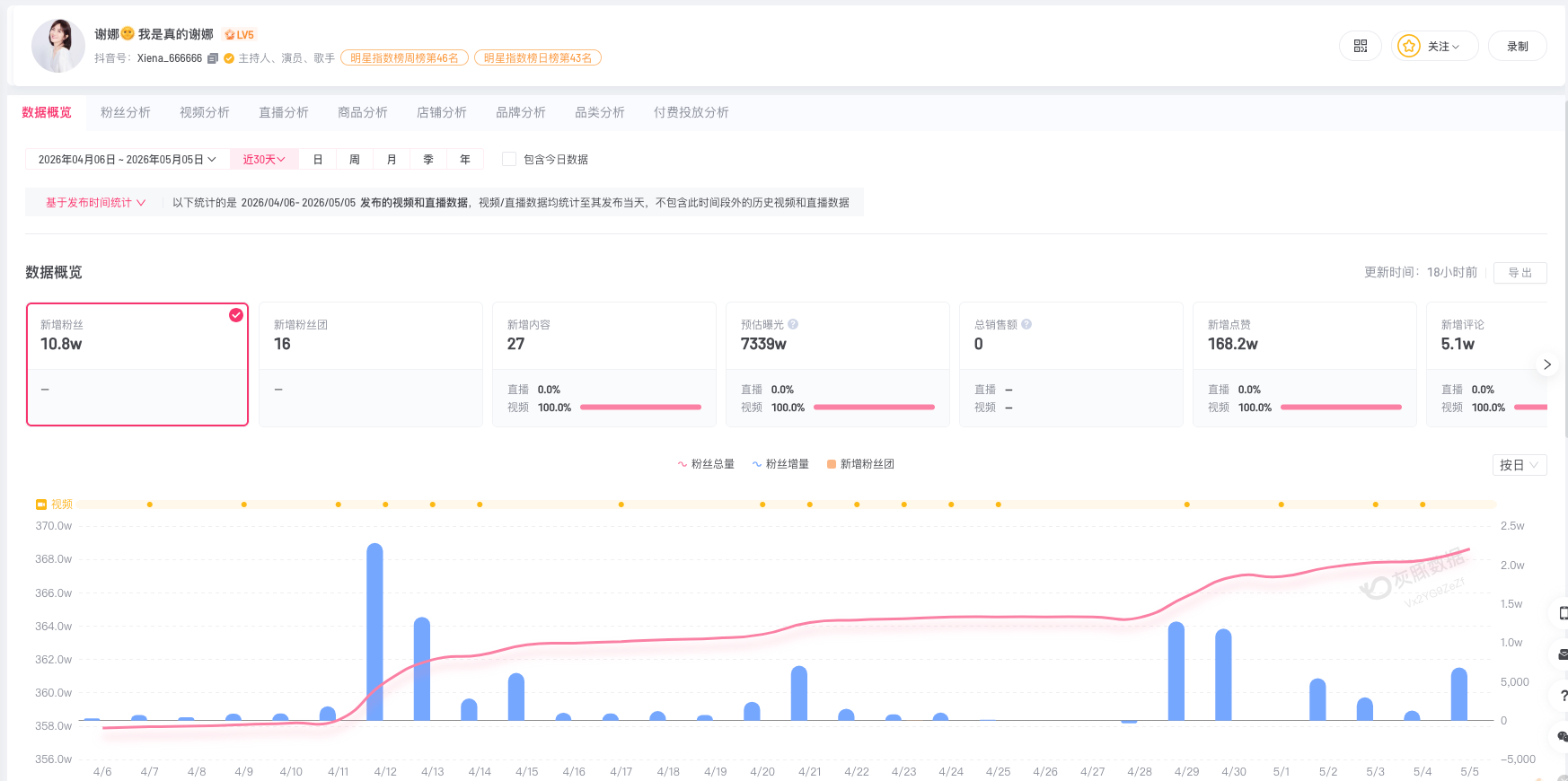Click the 168.2w likes value

(x=1233, y=344)
